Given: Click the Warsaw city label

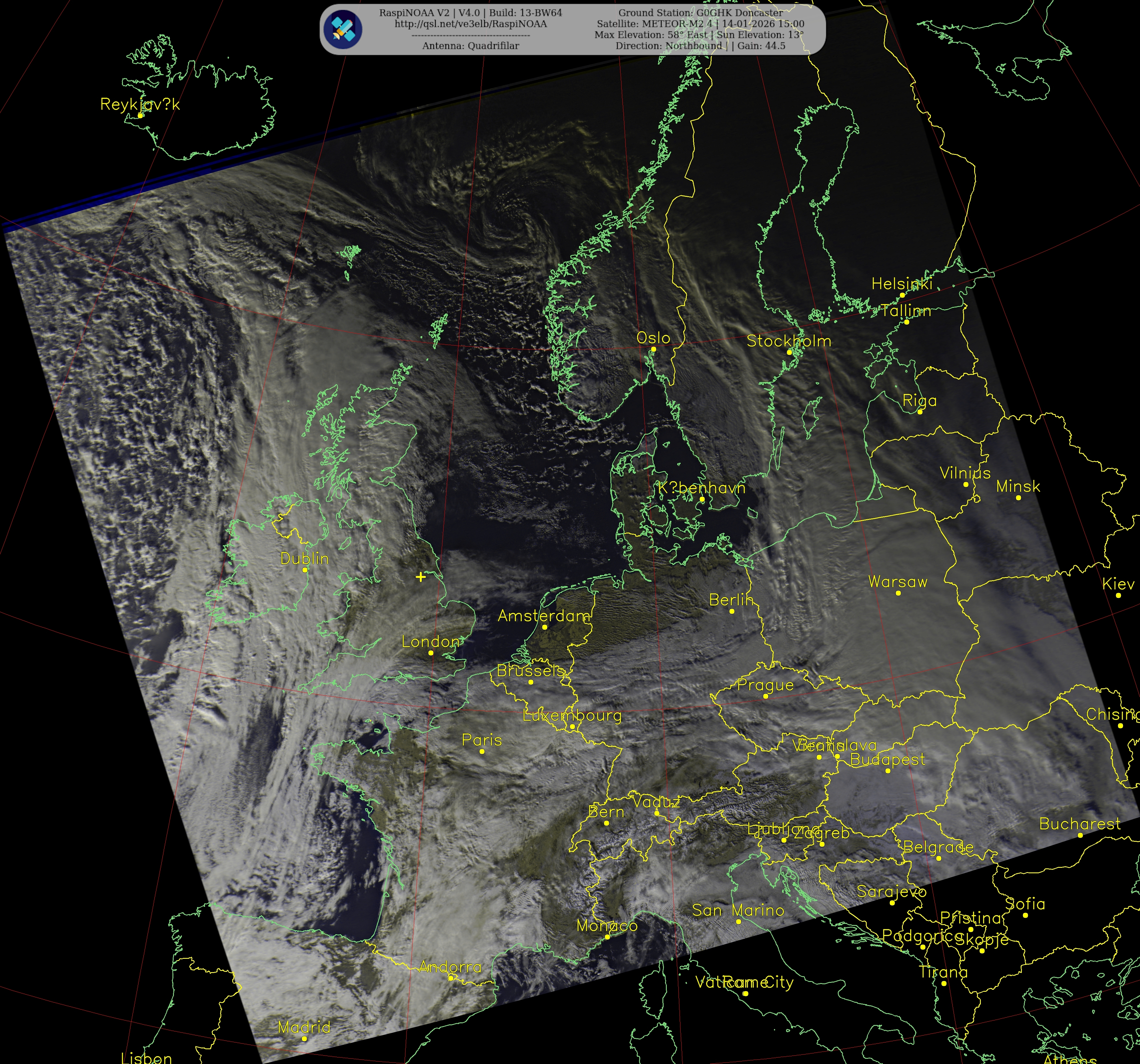Looking at the screenshot, I should [897, 582].
